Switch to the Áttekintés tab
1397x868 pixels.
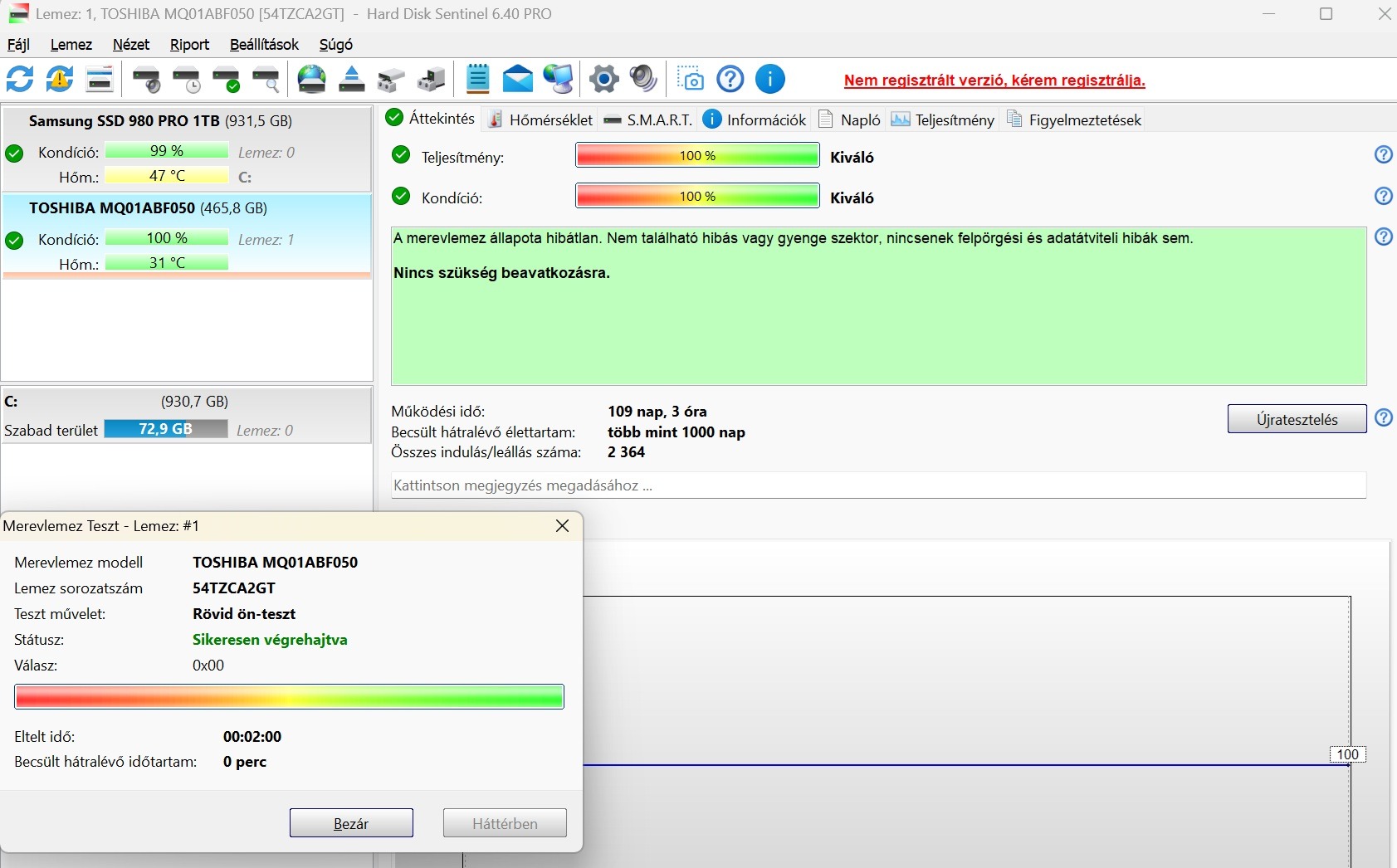pyautogui.click(x=431, y=119)
